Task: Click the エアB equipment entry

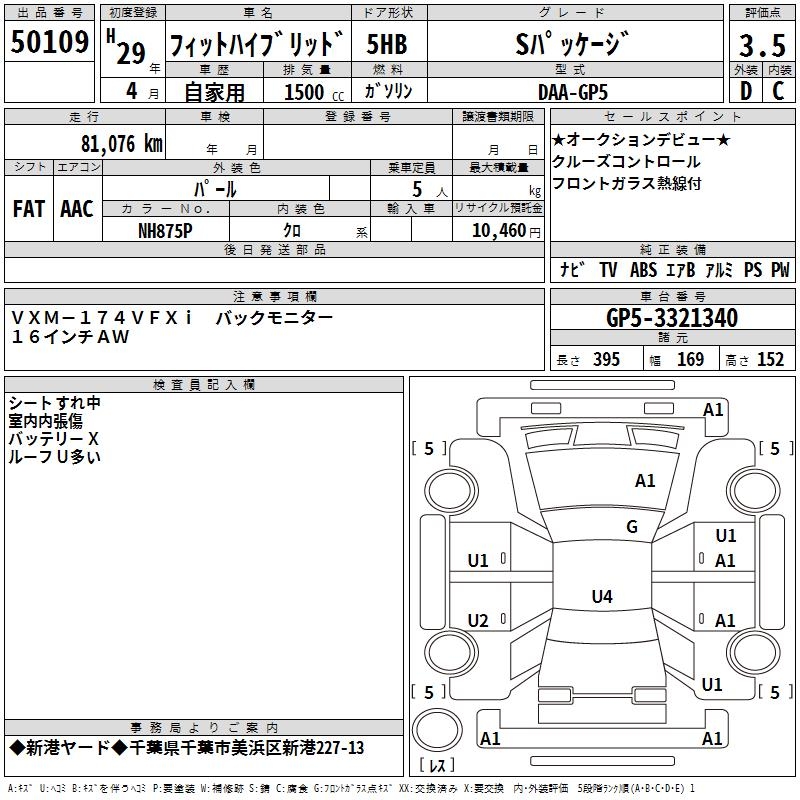Action: click(x=681, y=269)
